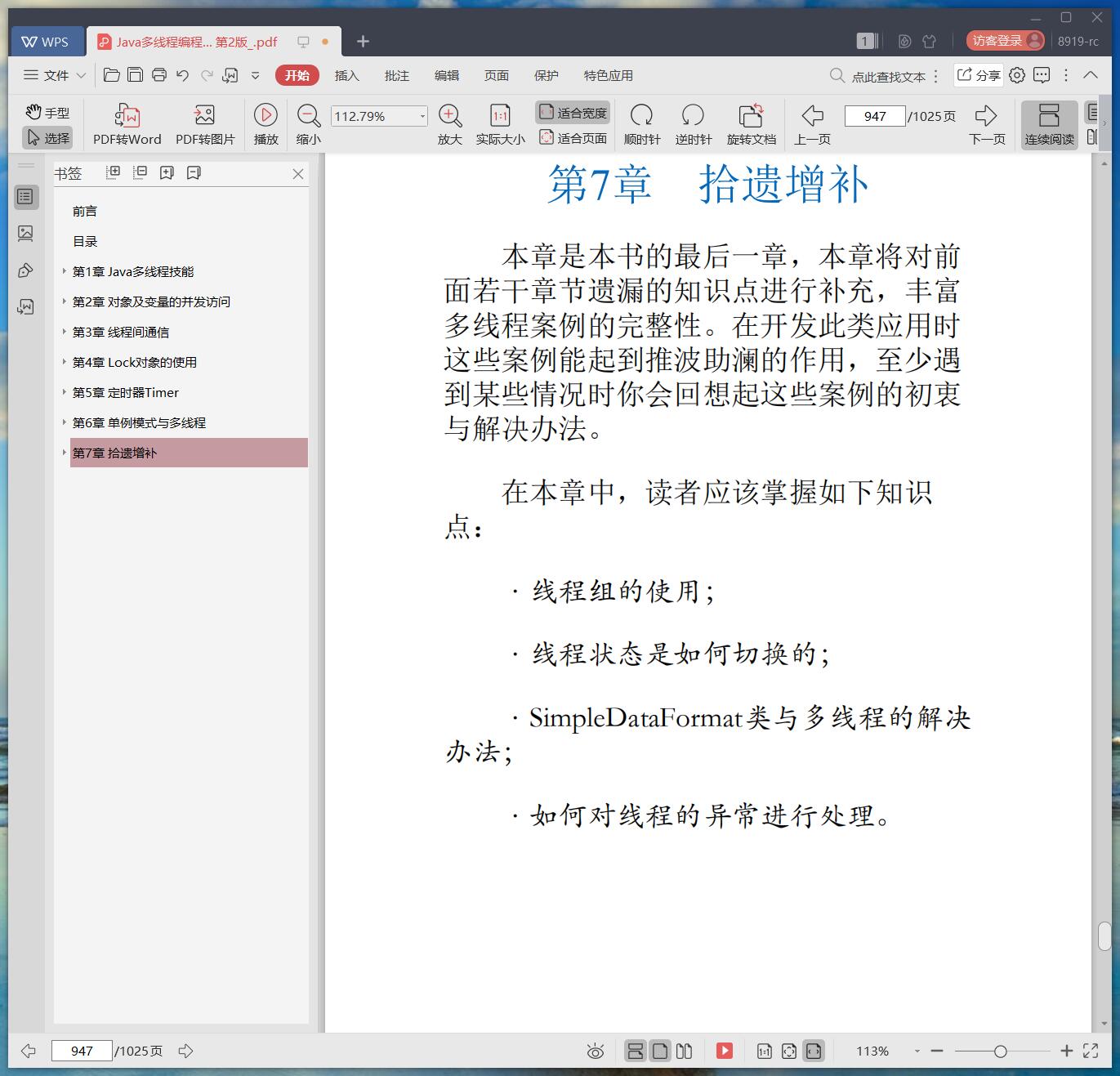Open the 113% zoom dropdown in status bar
Viewport: 1120px width, 1076px height.
point(917,1051)
